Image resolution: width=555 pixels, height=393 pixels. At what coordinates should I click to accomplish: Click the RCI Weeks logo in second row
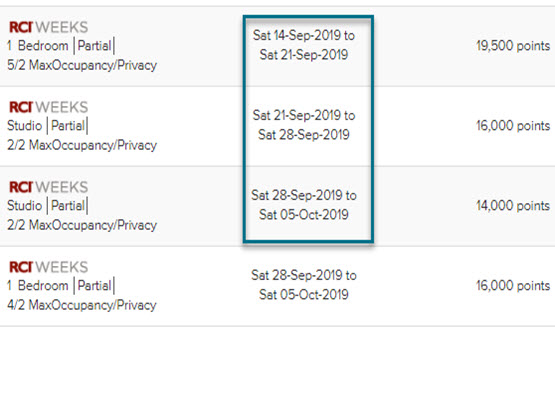(x=48, y=107)
